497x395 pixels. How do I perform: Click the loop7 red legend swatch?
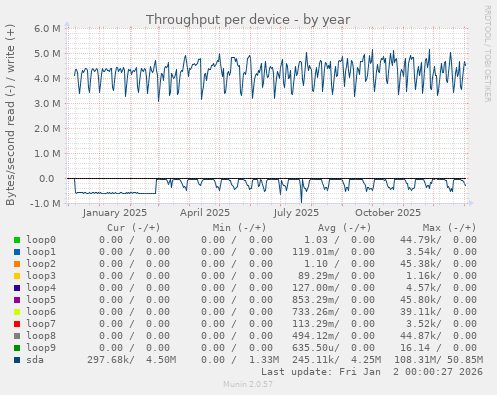(17, 324)
